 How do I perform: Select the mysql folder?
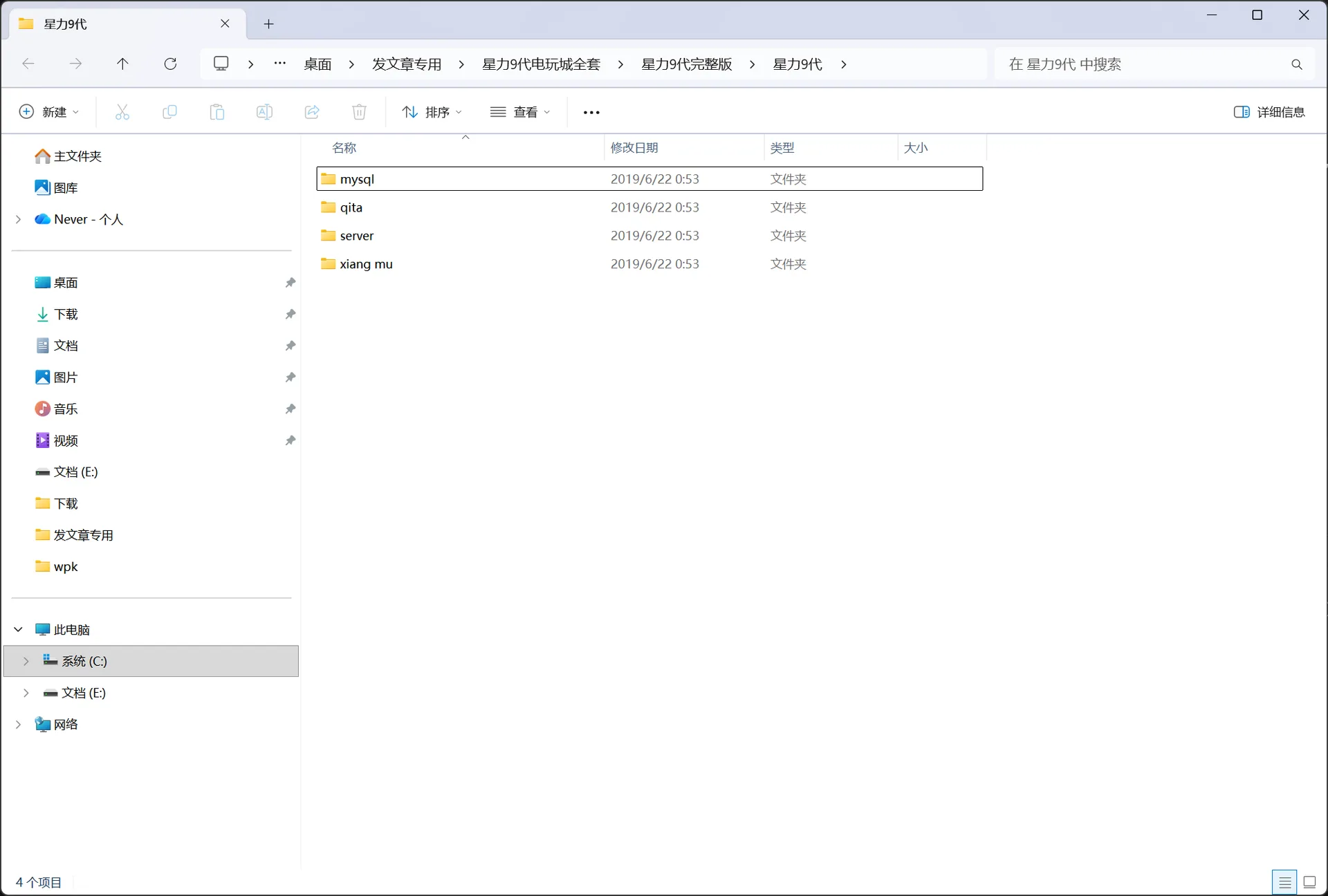coord(649,179)
